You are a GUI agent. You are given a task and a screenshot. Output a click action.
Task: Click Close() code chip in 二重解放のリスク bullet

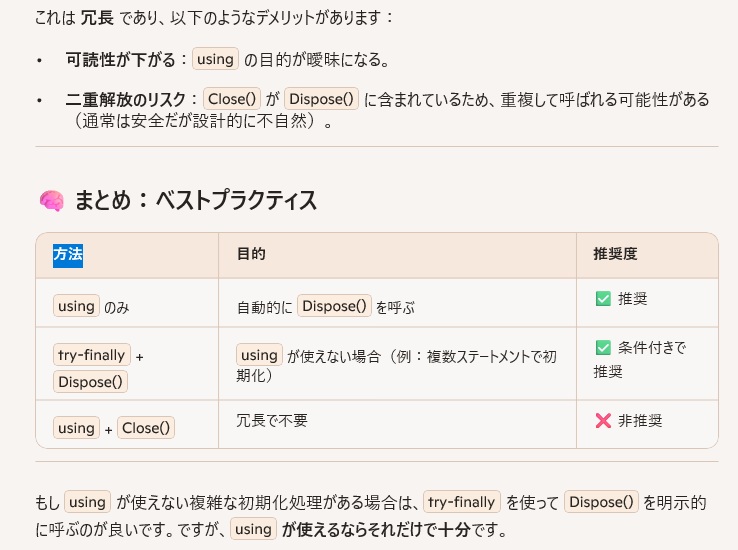click(x=232, y=99)
